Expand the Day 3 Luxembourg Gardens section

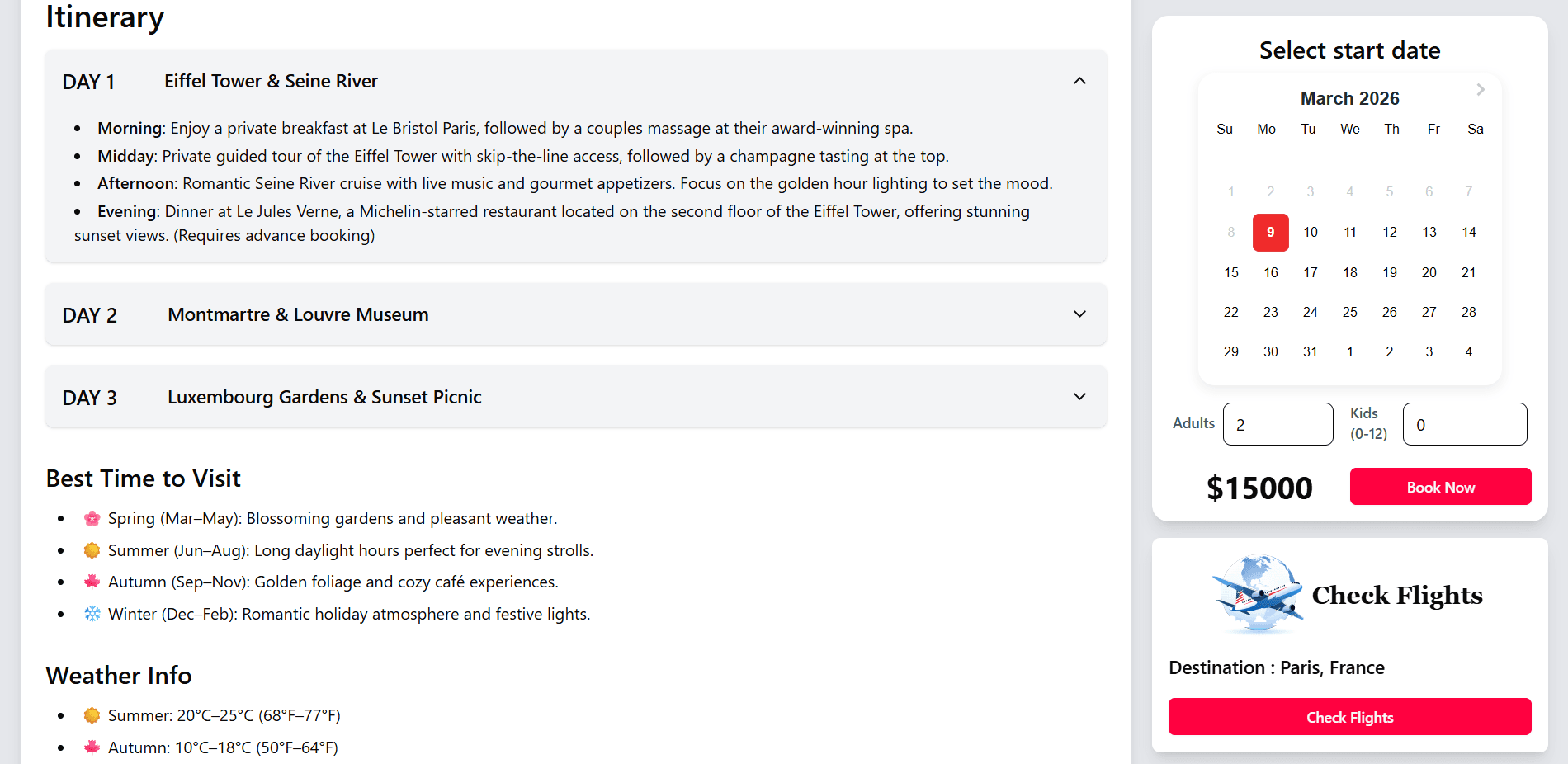[1079, 397]
